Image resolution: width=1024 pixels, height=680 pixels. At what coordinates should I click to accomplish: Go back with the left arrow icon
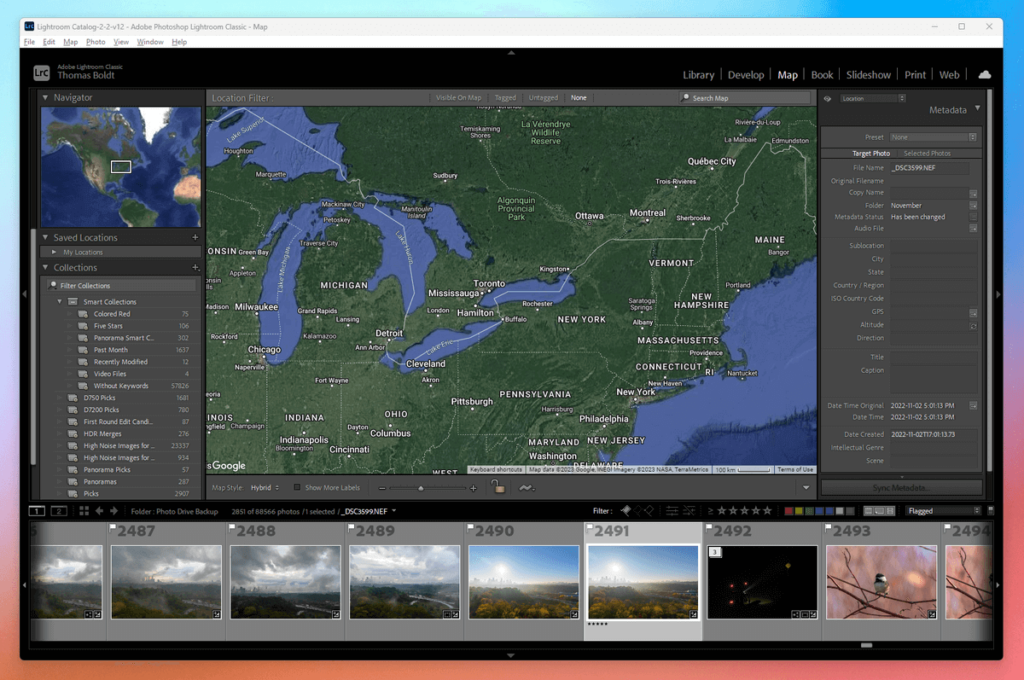point(99,511)
